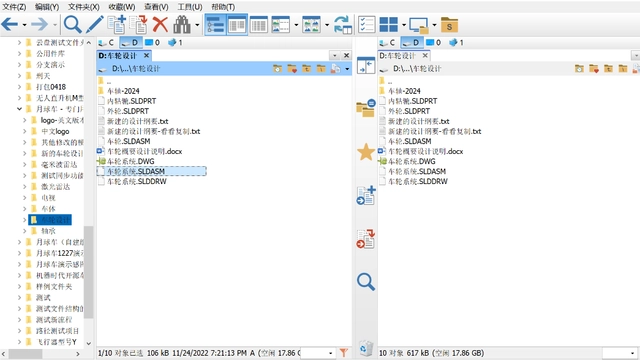Click the binoculars find files icon
Screen dimensions: 640x360
(x=182, y=25)
